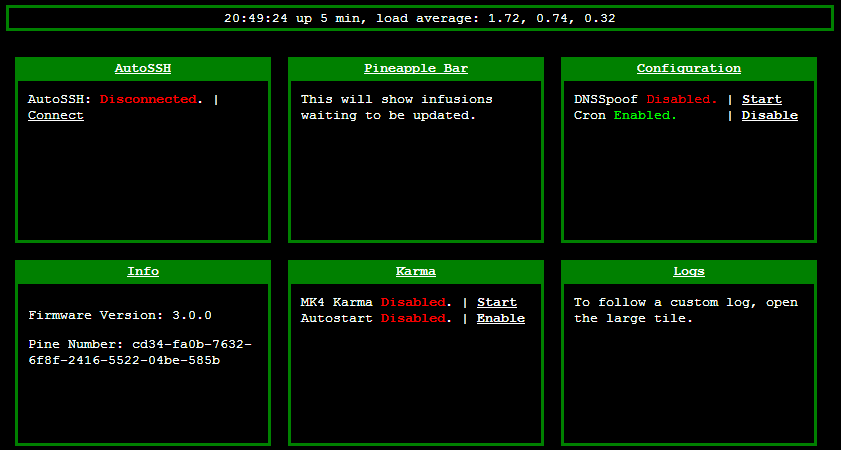841x450 pixels.
Task: Click the DNSSpoof 'Disabled.' status text
Action: [x=682, y=99]
